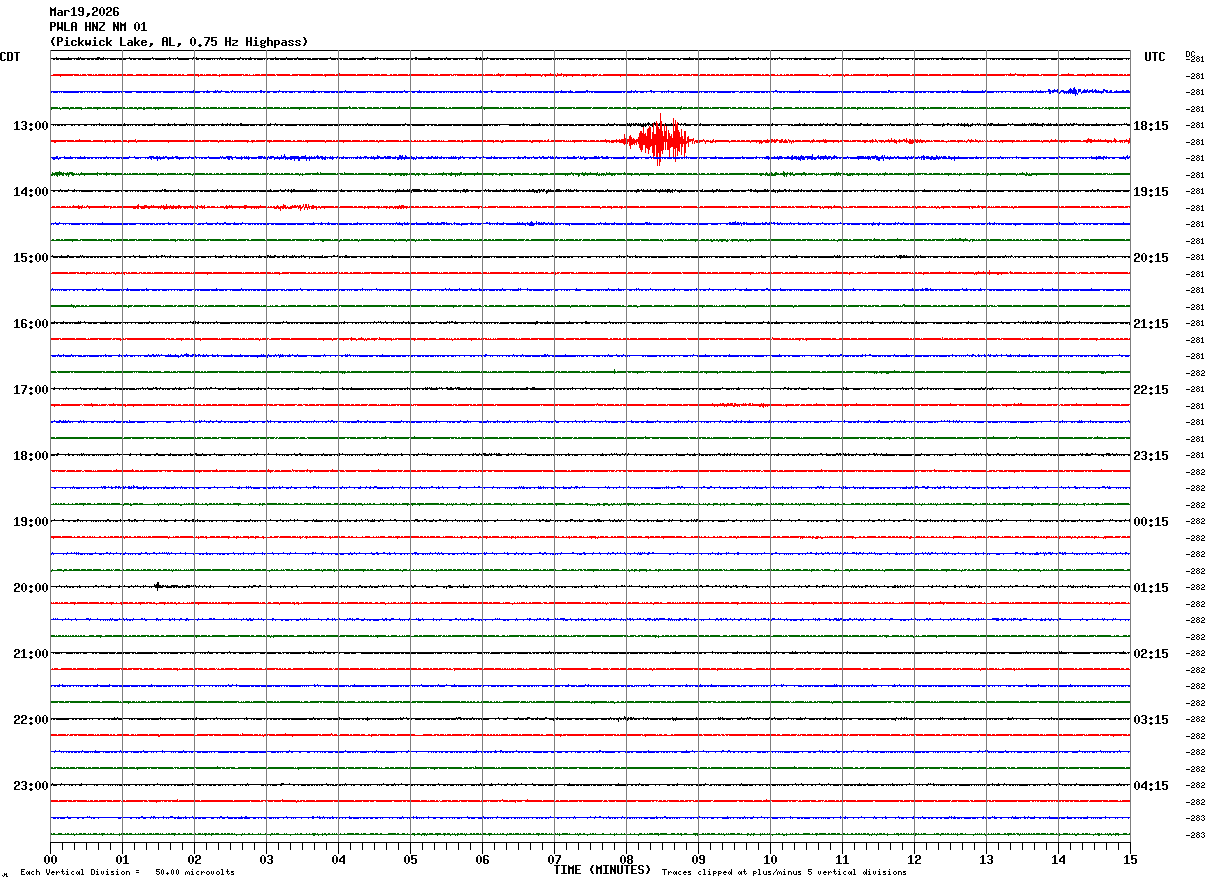Viewport: 1210px width, 886px height.
Task: Click the Mar19,2026 date header
Action: coord(84,12)
